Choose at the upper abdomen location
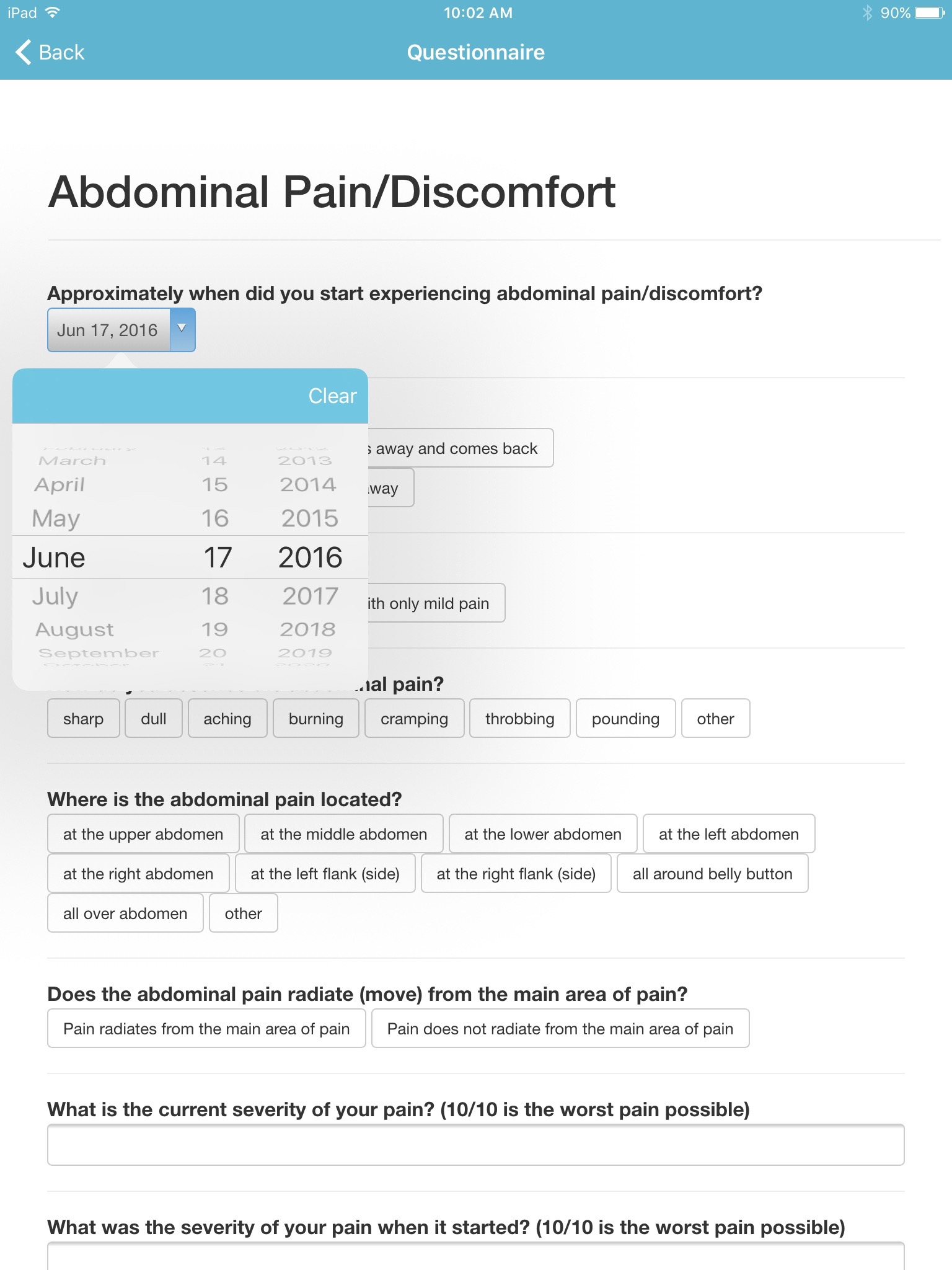This screenshot has height=1270, width=952. (143, 833)
